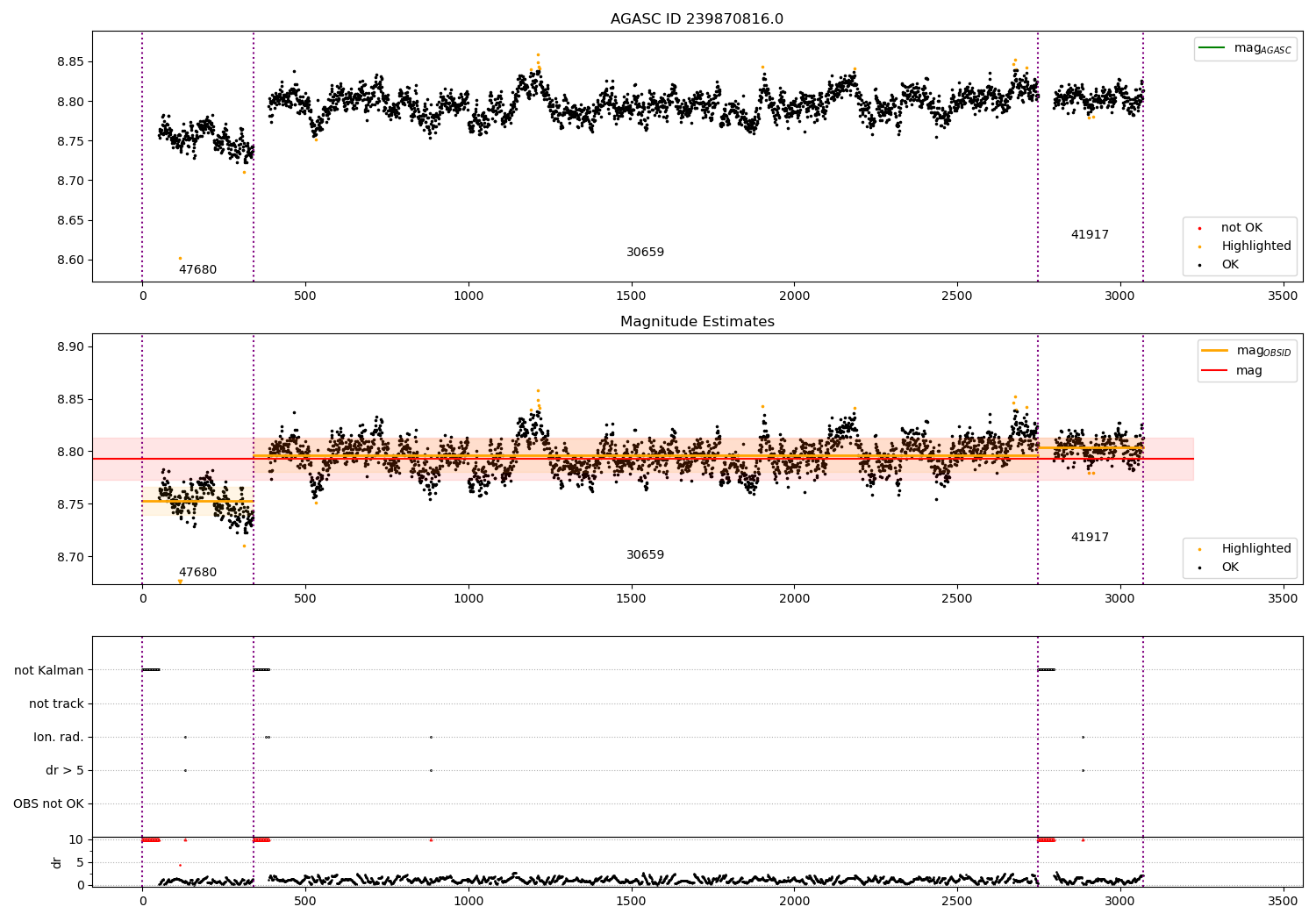
Task: Click the red 'mag' legend line
Action: point(1215,371)
